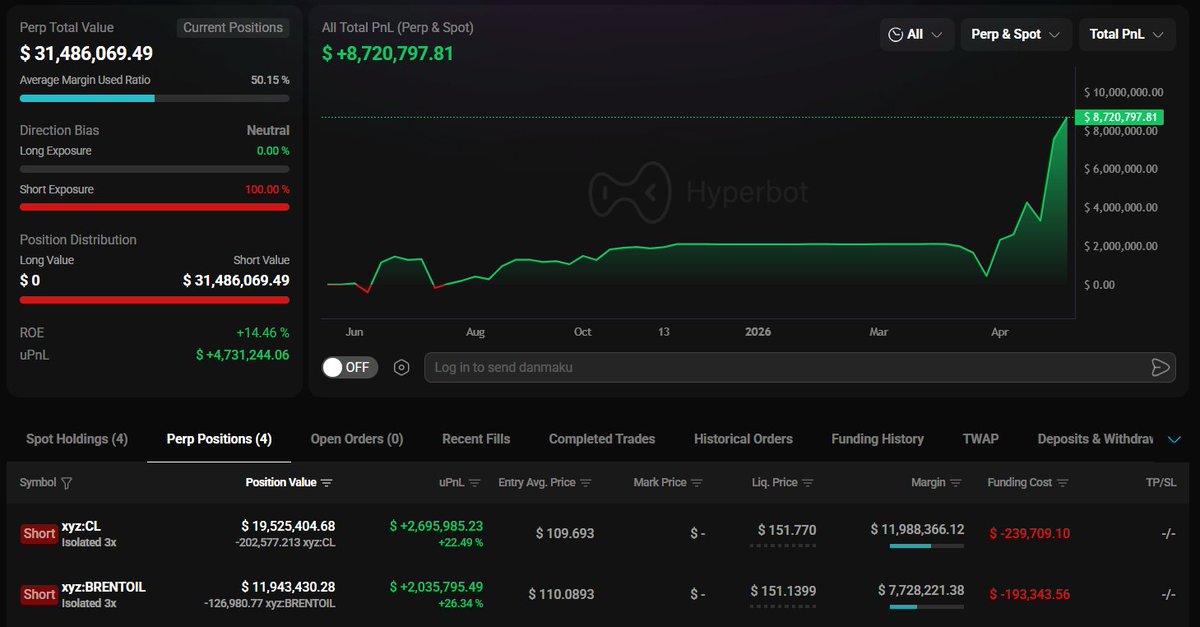This screenshot has height=627, width=1200.
Task: Open the Perp & Spot dropdown
Action: [1015, 34]
